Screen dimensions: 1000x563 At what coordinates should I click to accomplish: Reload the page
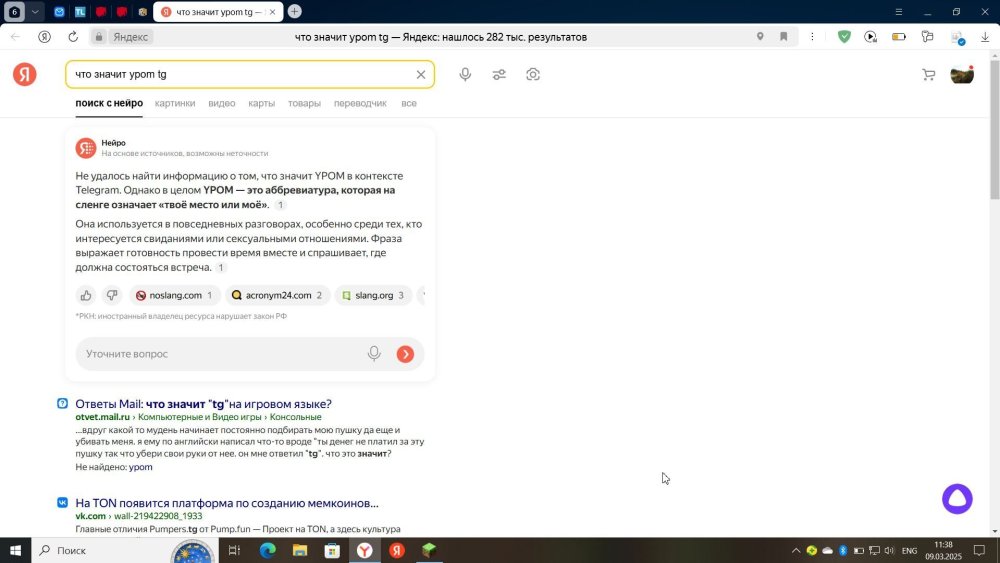coord(73,37)
